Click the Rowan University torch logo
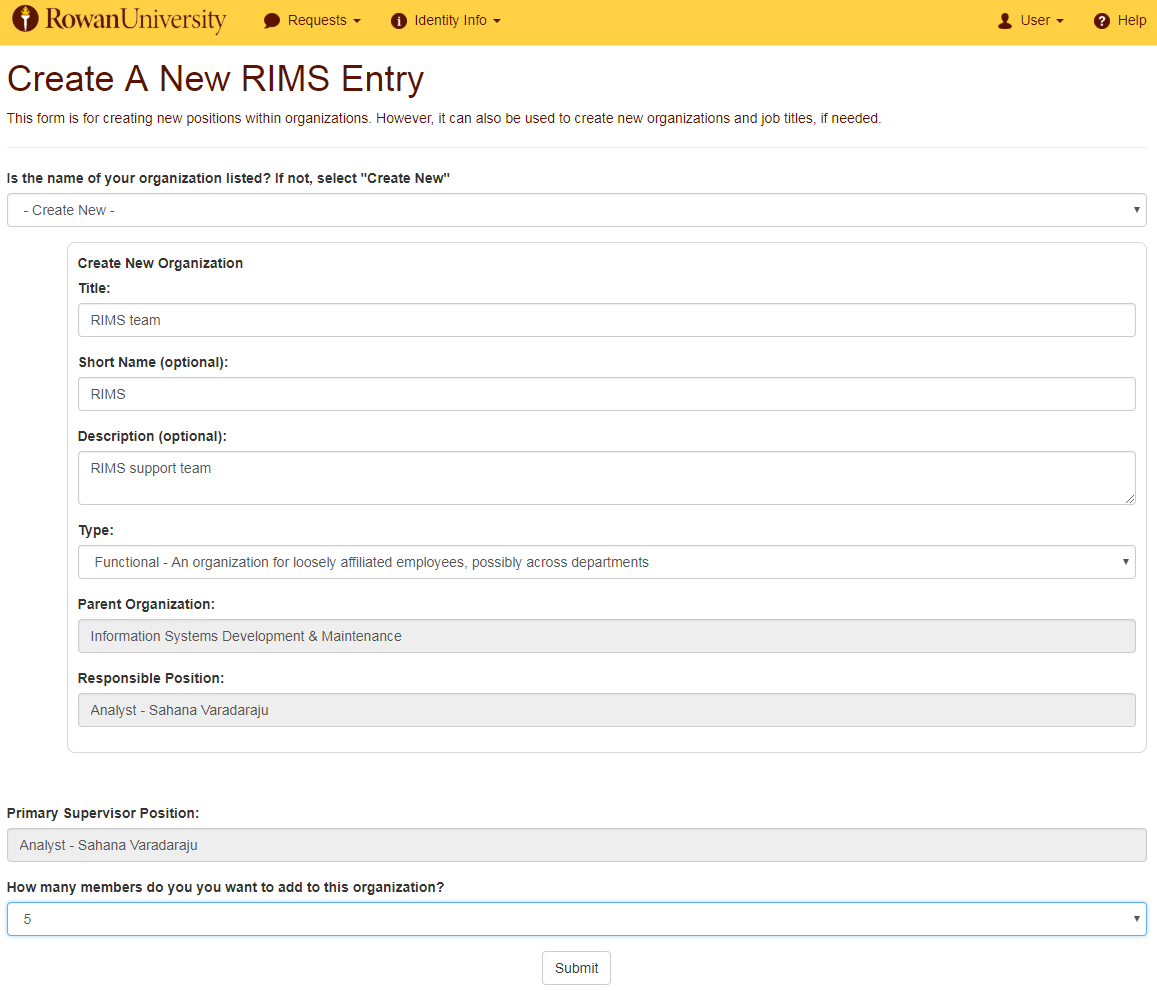 [25, 20]
